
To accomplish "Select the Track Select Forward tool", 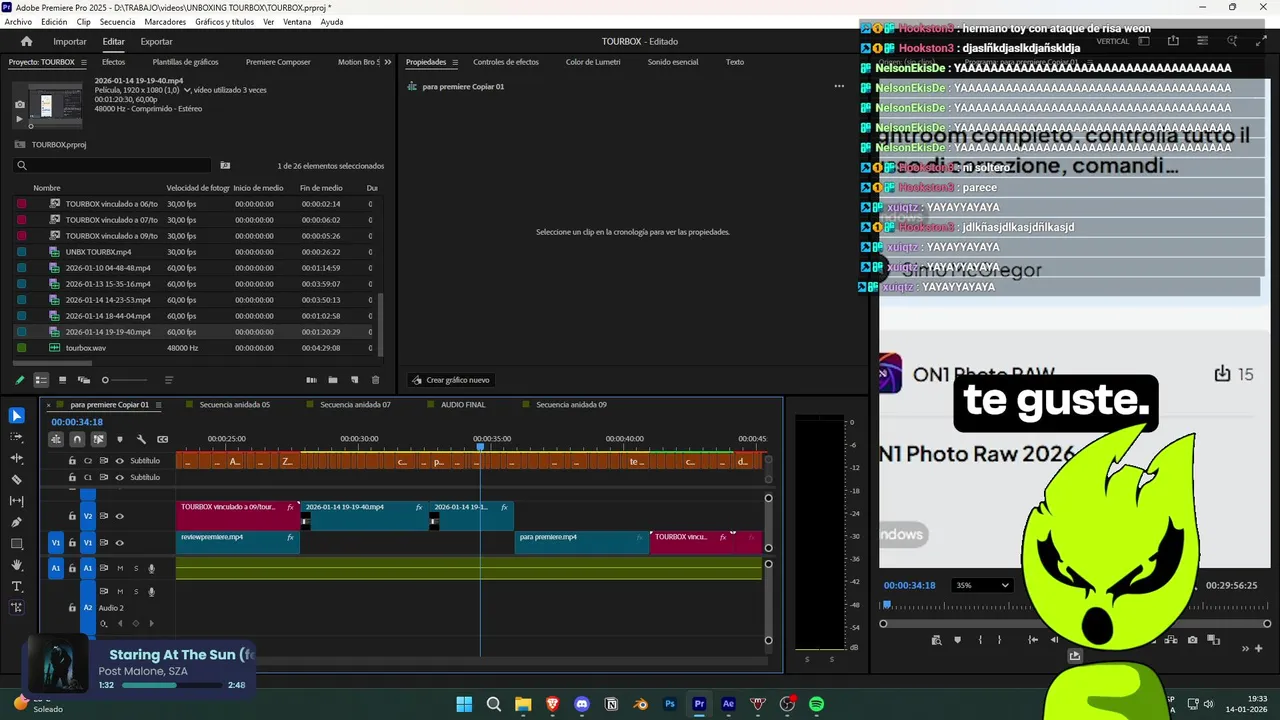I will click(17, 437).
